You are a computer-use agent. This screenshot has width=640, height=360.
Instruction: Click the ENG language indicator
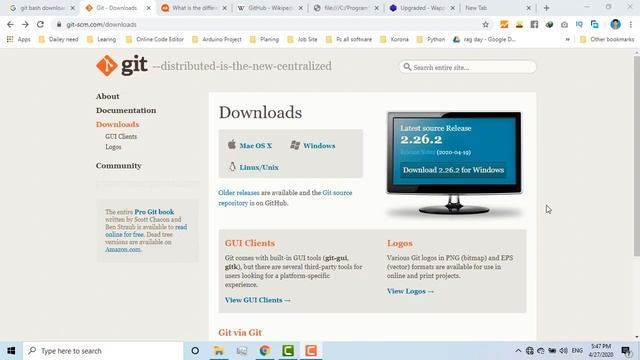(x=577, y=351)
